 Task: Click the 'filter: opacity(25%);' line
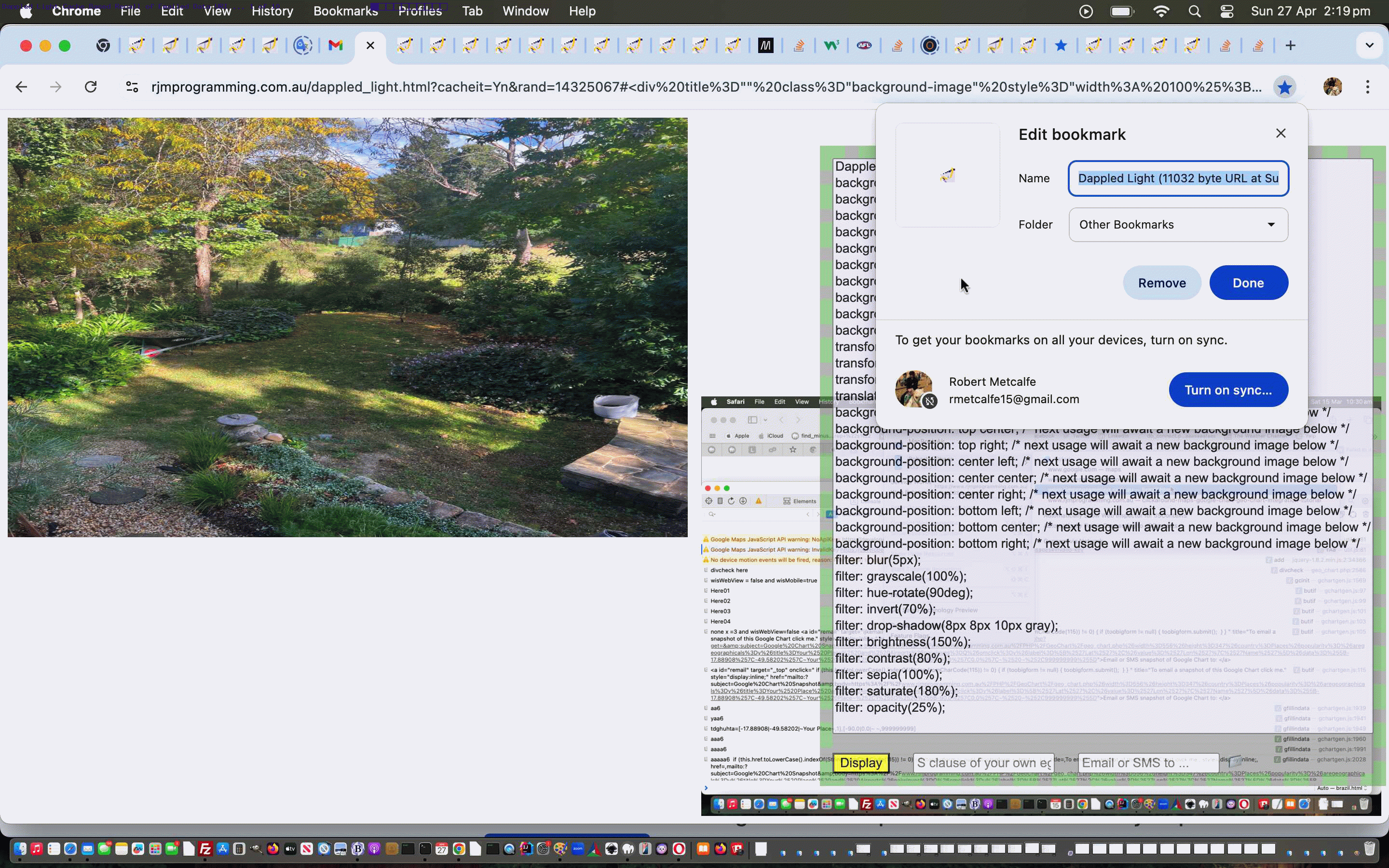(x=890, y=707)
